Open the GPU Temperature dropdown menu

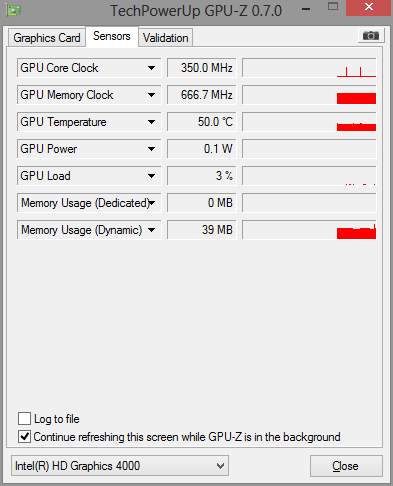click(x=151, y=122)
